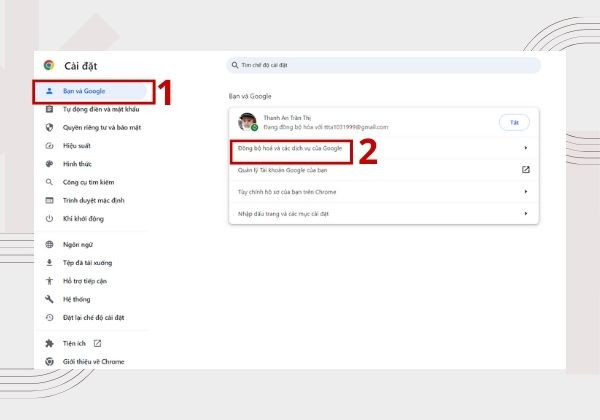Open the Tiện ích puzzle piece icon
600x420 pixels.
coord(49,343)
